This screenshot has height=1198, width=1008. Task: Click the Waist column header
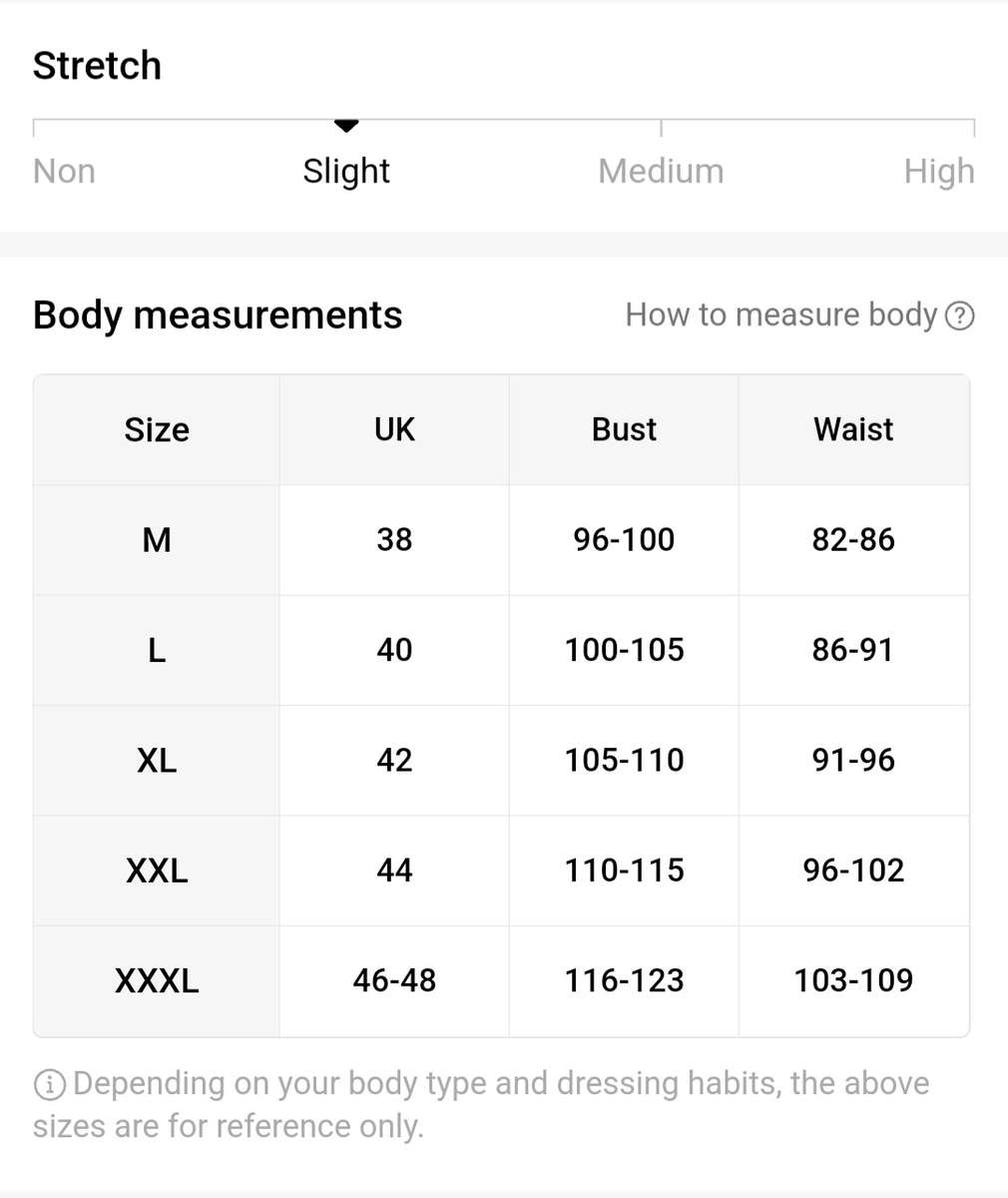click(x=853, y=430)
